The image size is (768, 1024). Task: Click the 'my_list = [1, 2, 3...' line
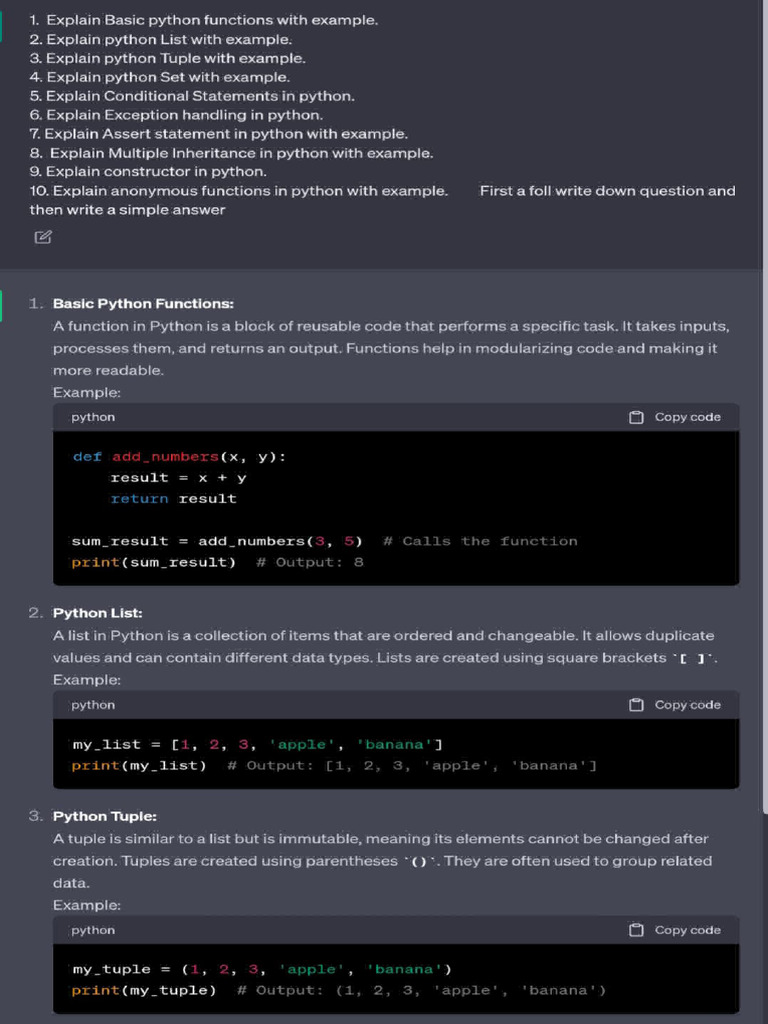257,744
